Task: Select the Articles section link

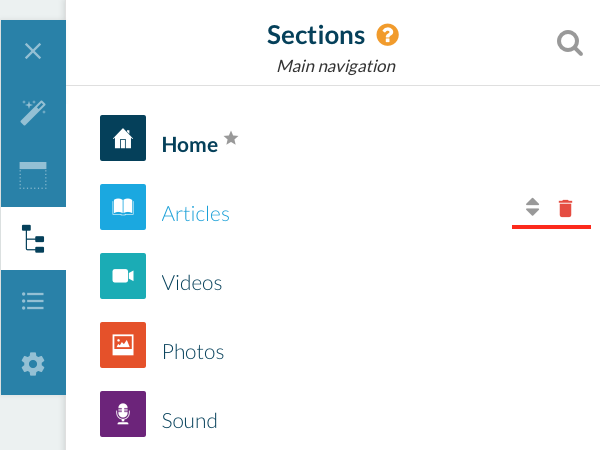Action: pyautogui.click(x=196, y=214)
